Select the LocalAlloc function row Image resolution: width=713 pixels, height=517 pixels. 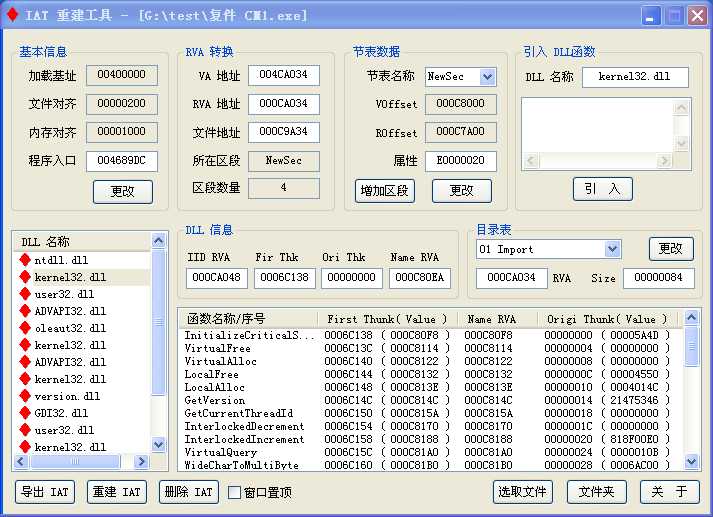click(x=431, y=387)
